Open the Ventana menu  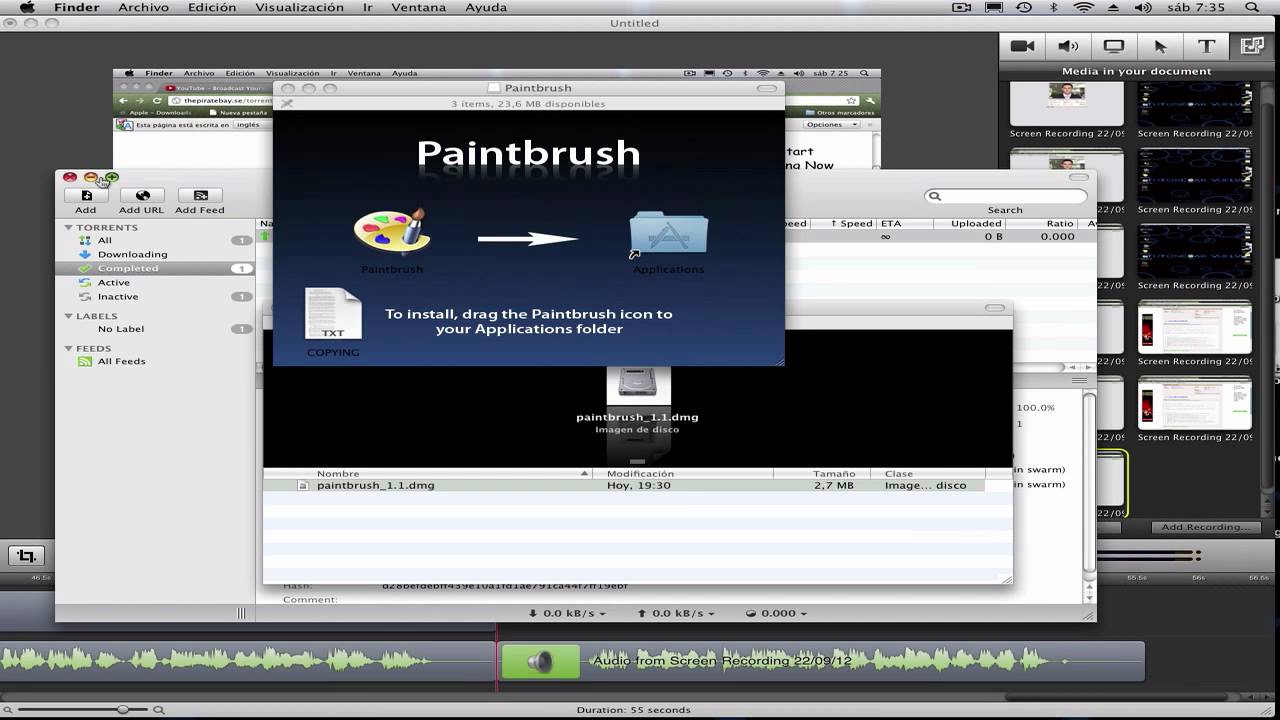[x=418, y=7]
